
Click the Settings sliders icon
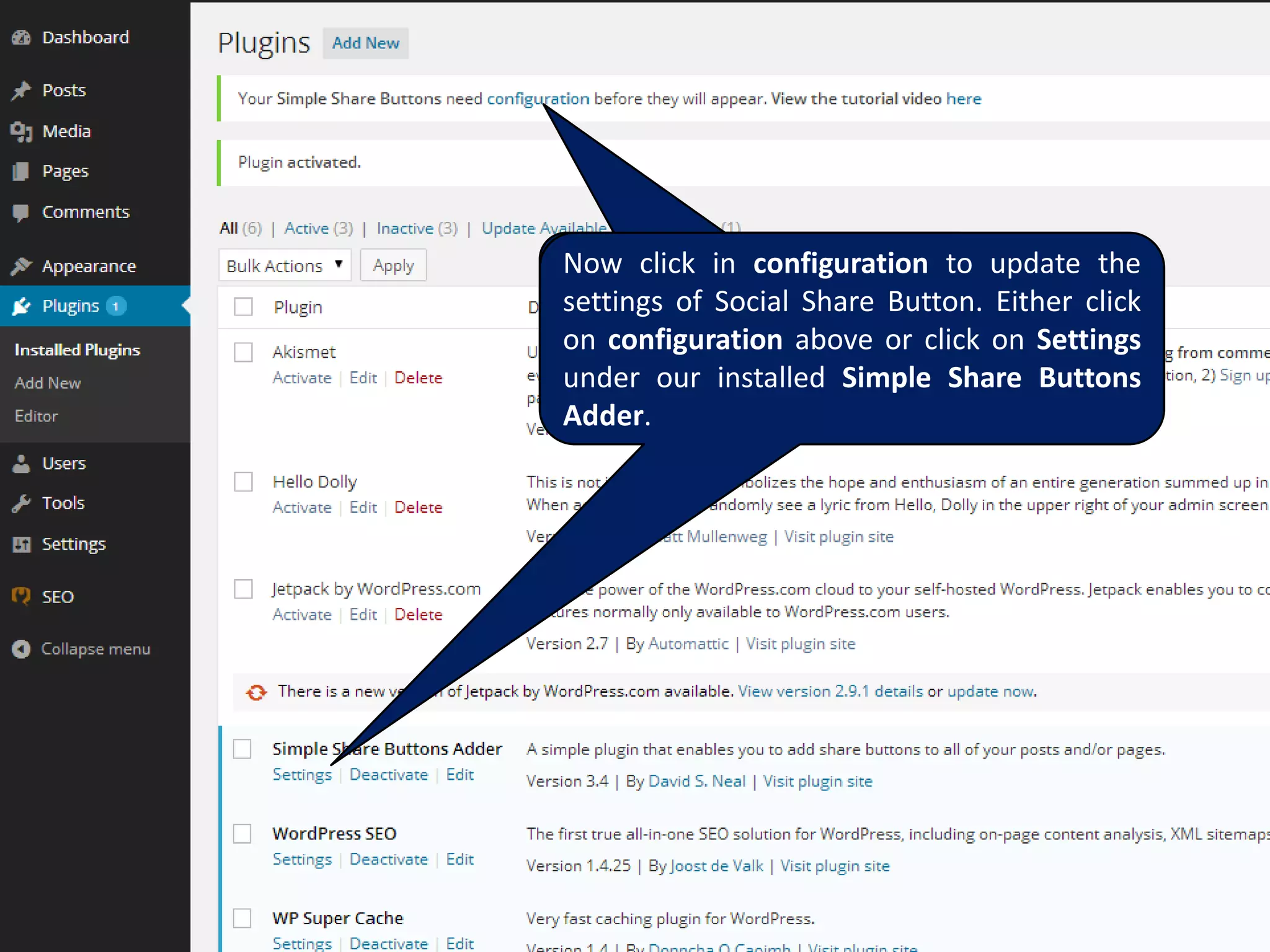point(21,544)
